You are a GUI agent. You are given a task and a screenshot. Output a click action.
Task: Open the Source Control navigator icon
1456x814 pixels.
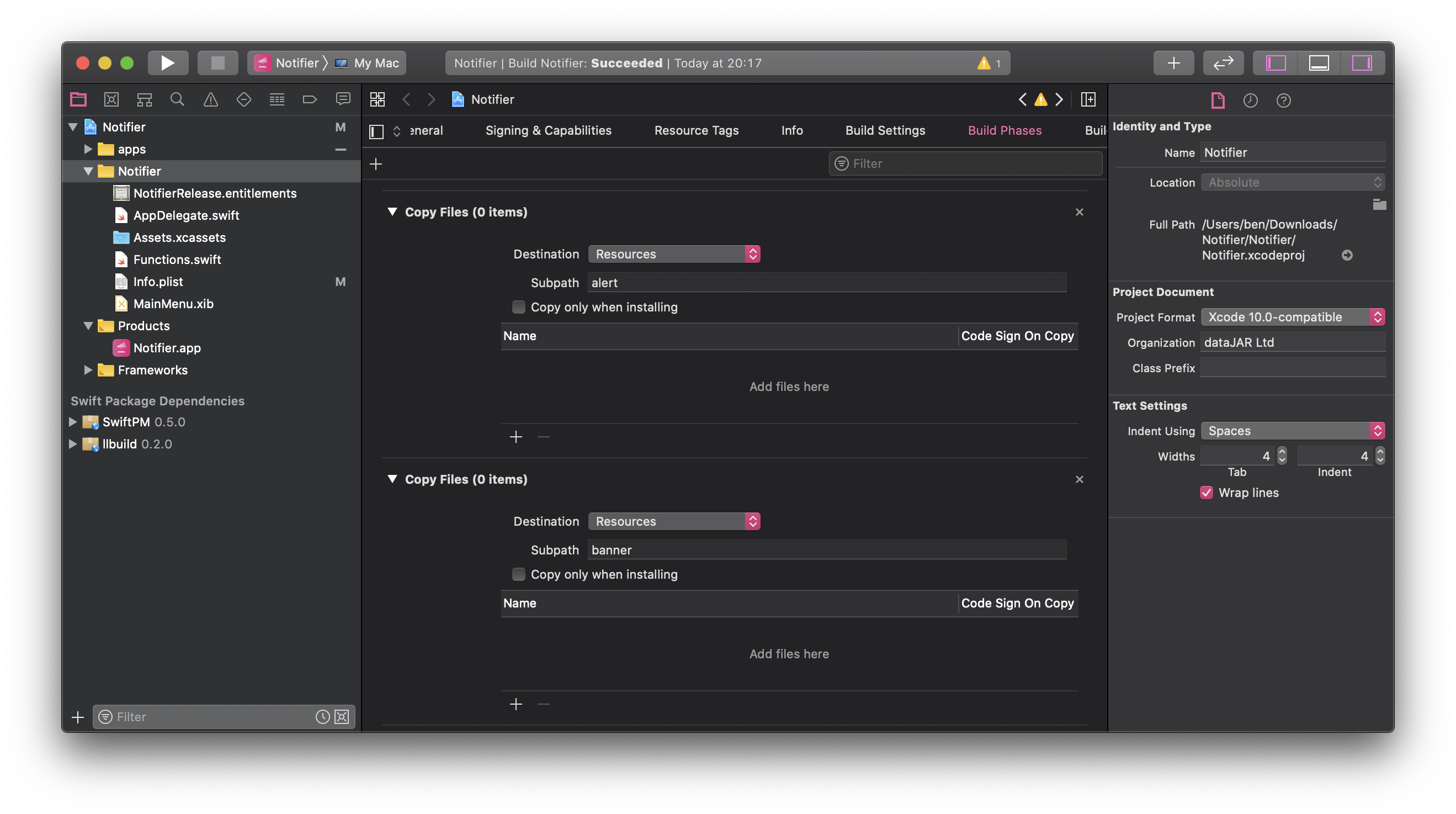point(111,99)
